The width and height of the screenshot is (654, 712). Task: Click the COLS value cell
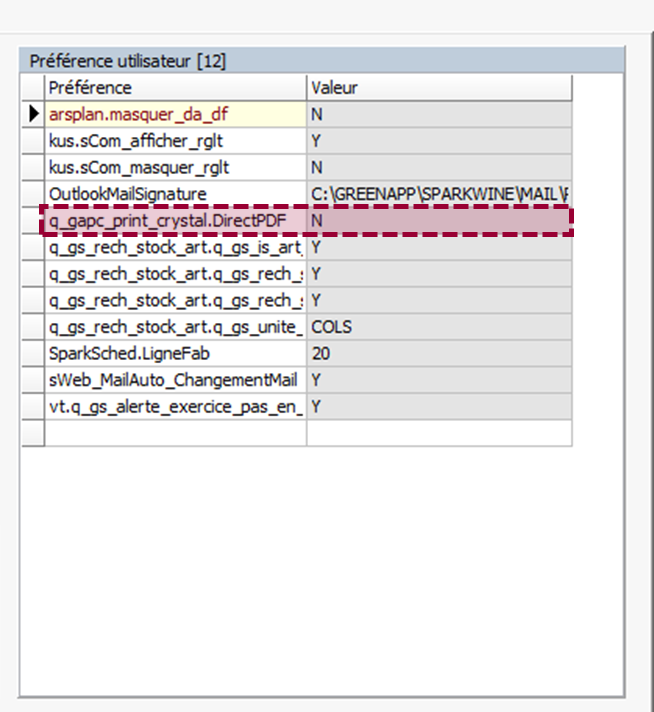point(438,327)
